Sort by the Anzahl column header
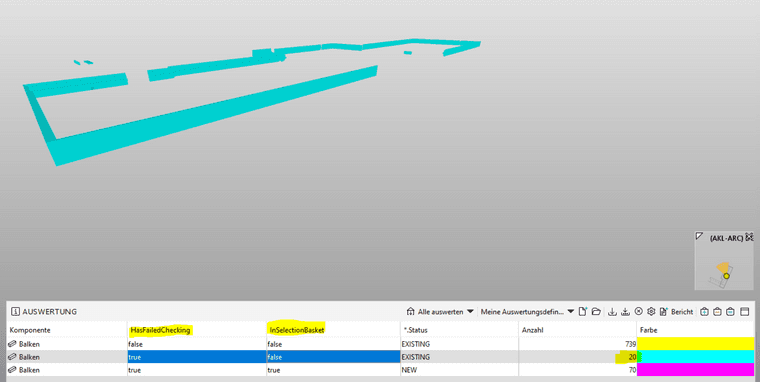 [577, 330]
